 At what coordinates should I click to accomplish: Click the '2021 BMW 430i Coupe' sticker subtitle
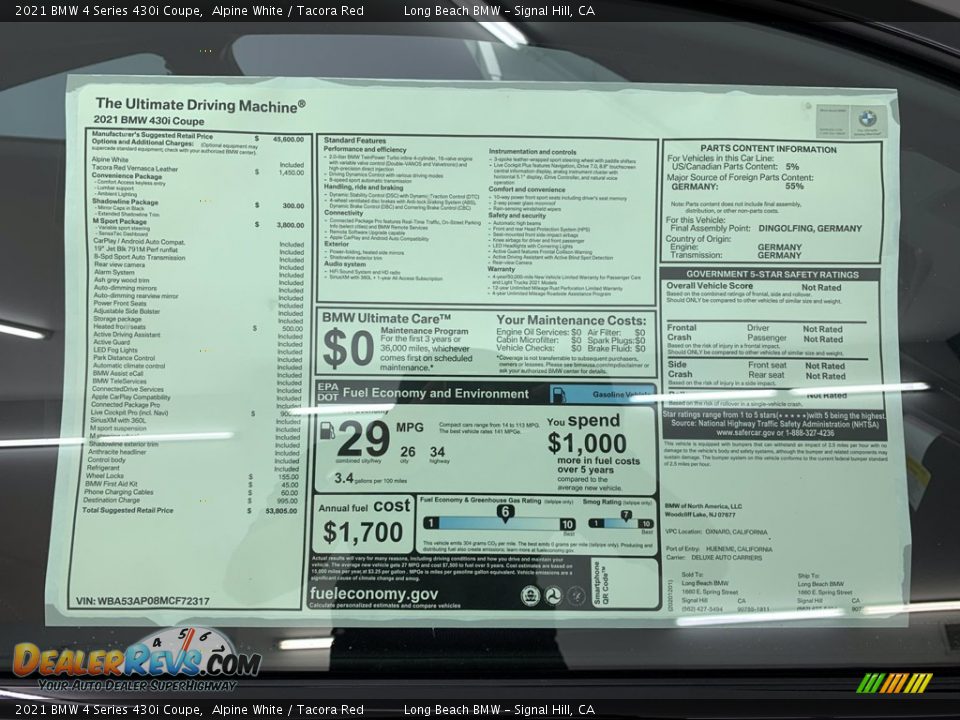tap(149, 120)
